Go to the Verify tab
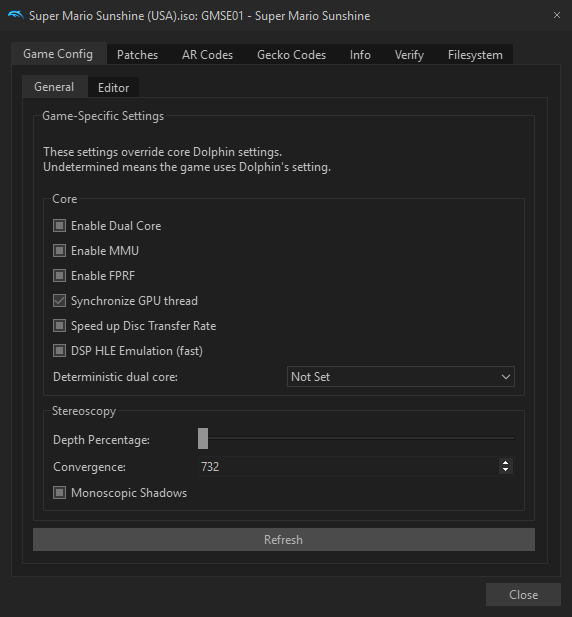 click(409, 55)
